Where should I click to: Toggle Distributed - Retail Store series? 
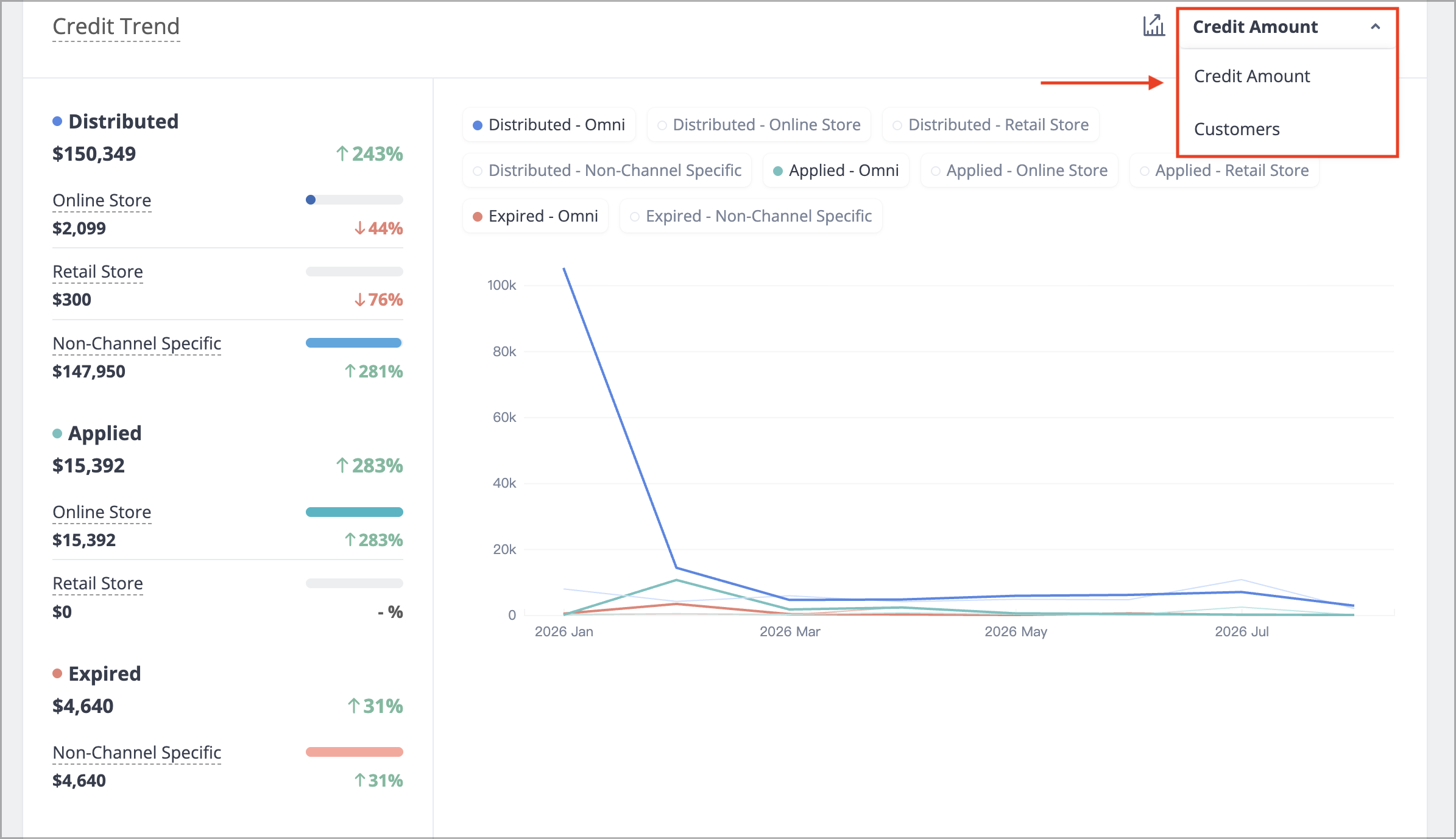point(991,125)
